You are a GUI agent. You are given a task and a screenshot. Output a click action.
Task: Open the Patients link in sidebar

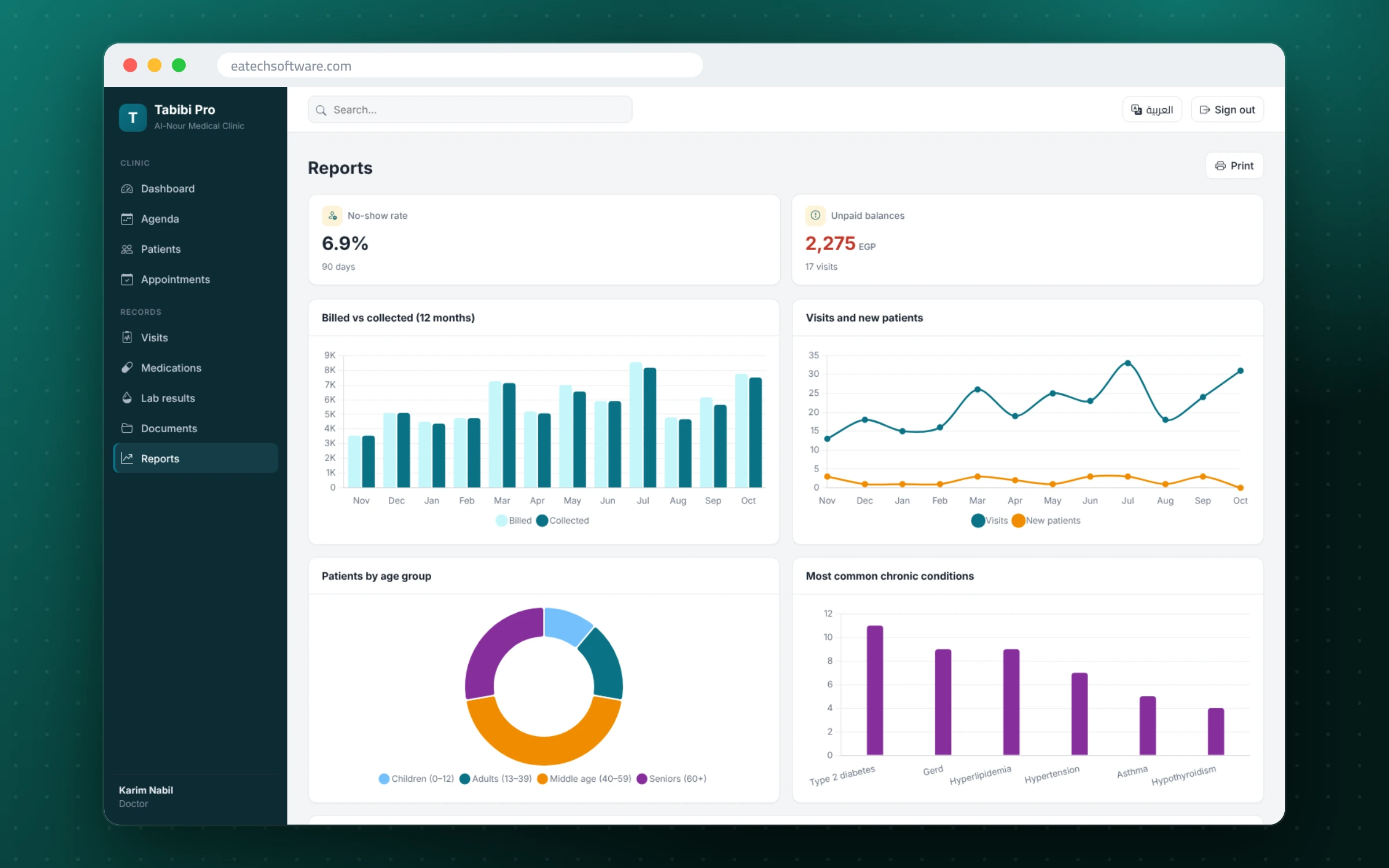click(x=196, y=249)
